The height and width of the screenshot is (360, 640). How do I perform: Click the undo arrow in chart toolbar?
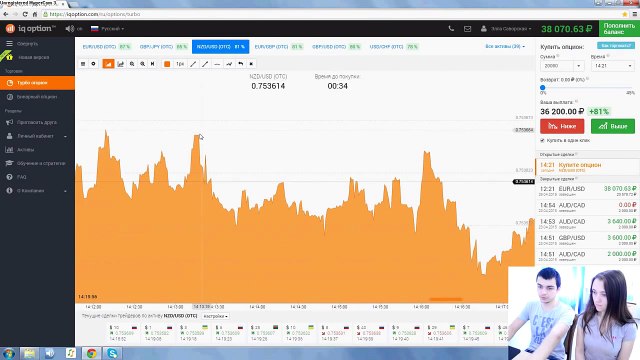[x=240, y=64]
